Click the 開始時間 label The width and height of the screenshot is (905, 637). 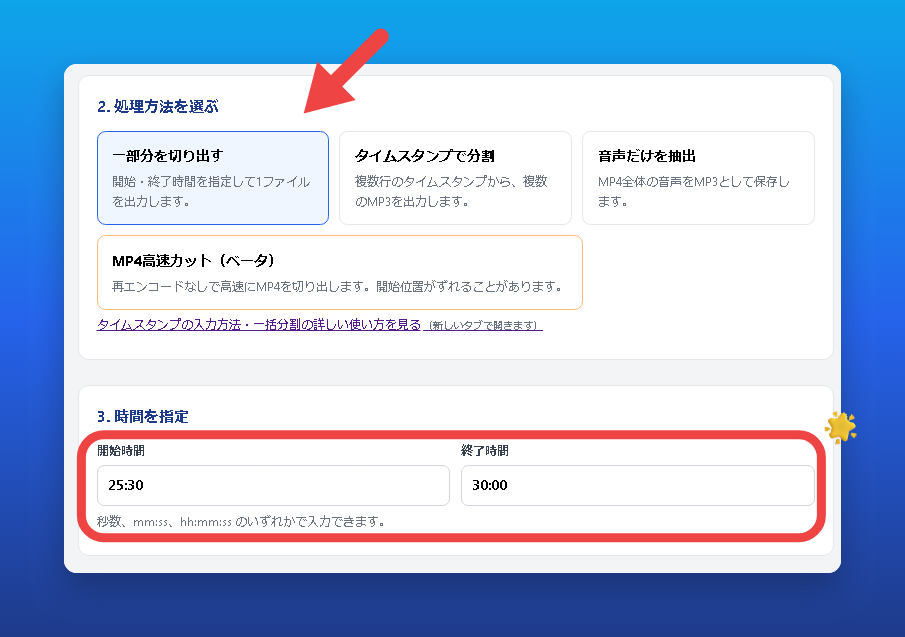(121, 451)
